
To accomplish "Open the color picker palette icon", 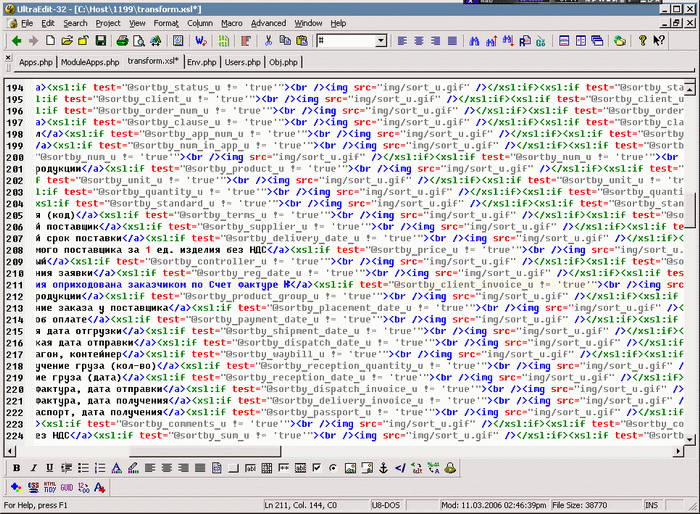I will (15, 487).
